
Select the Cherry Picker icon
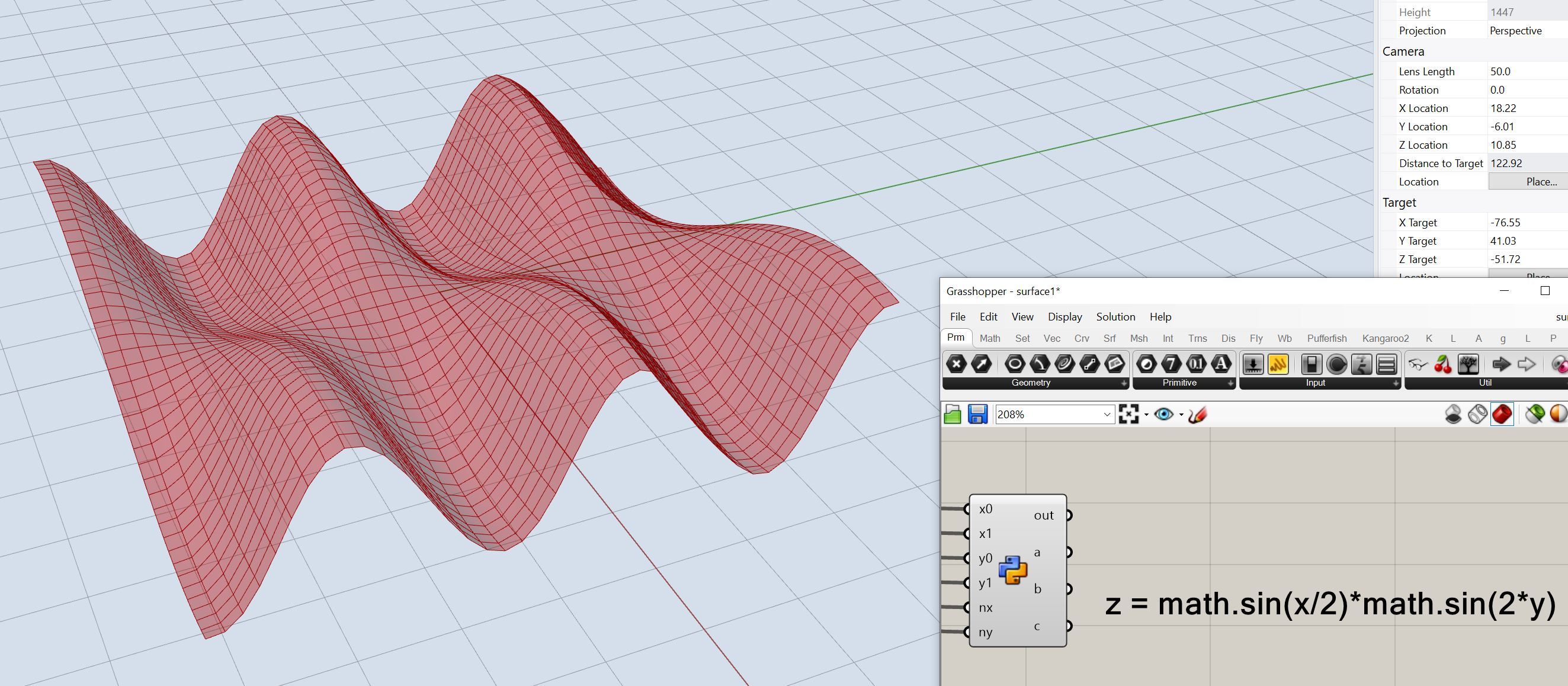coord(1443,364)
